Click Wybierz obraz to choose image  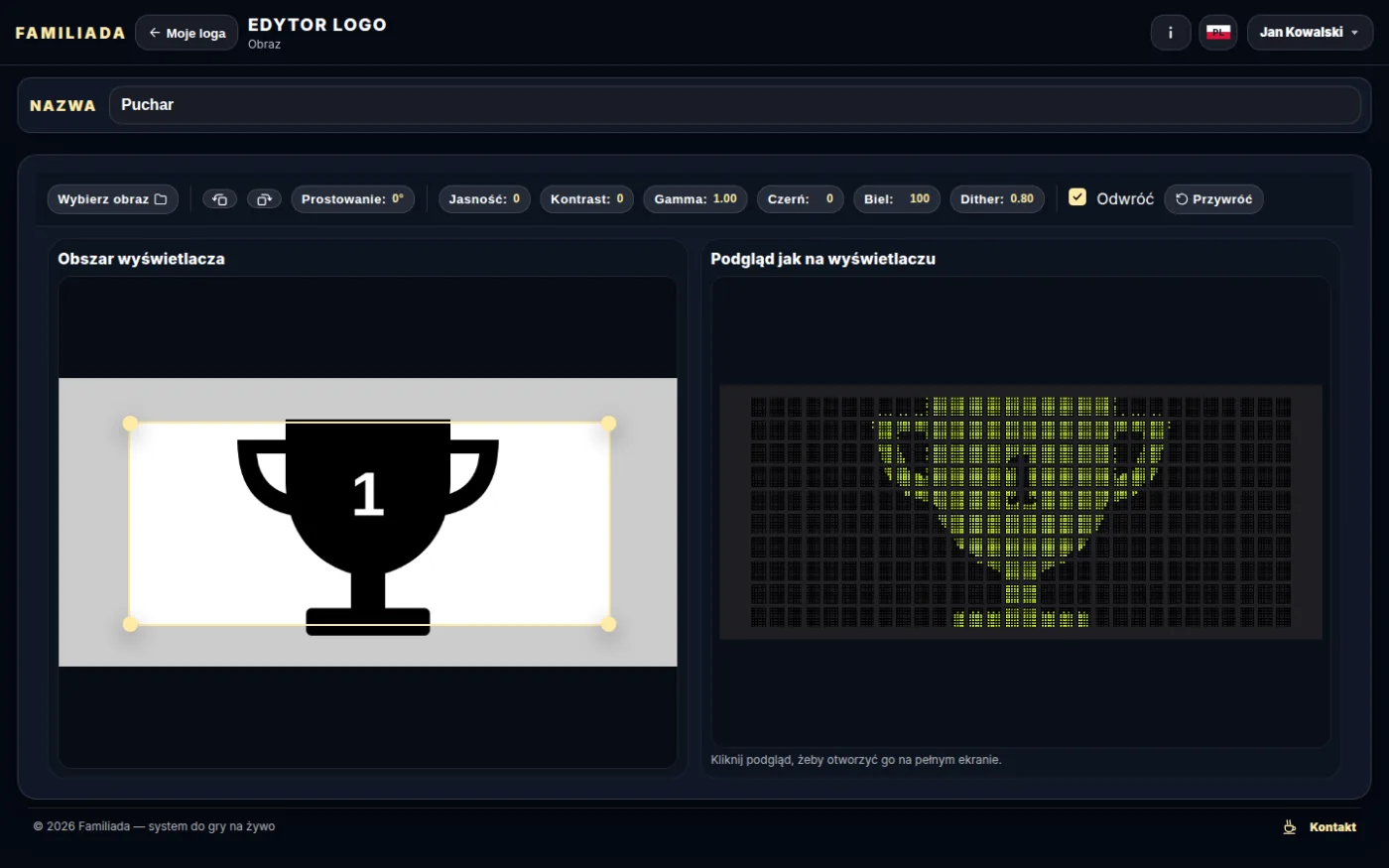113,199
